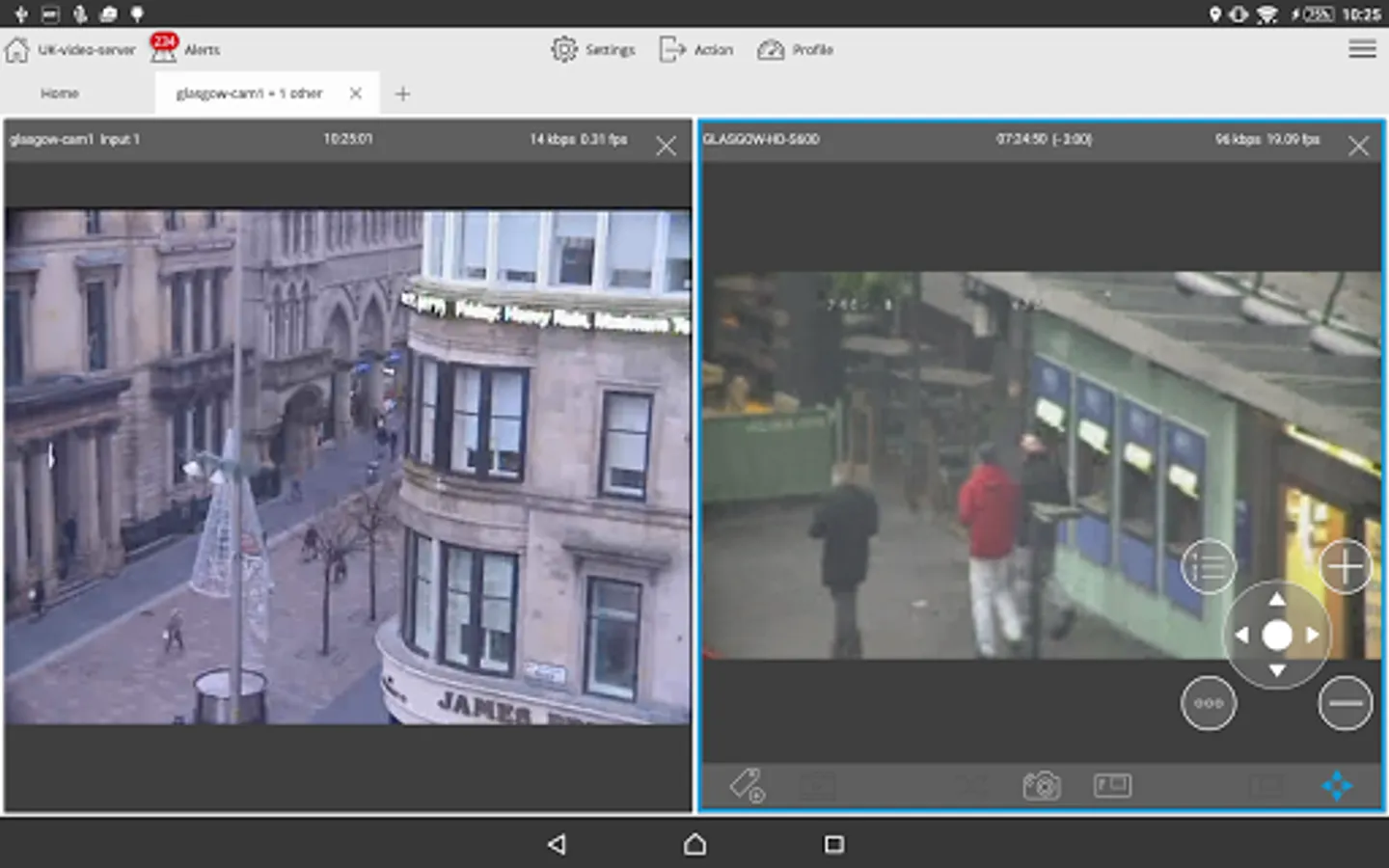Take a snapshot with camera icon
1389x868 pixels.
[1041, 786]
